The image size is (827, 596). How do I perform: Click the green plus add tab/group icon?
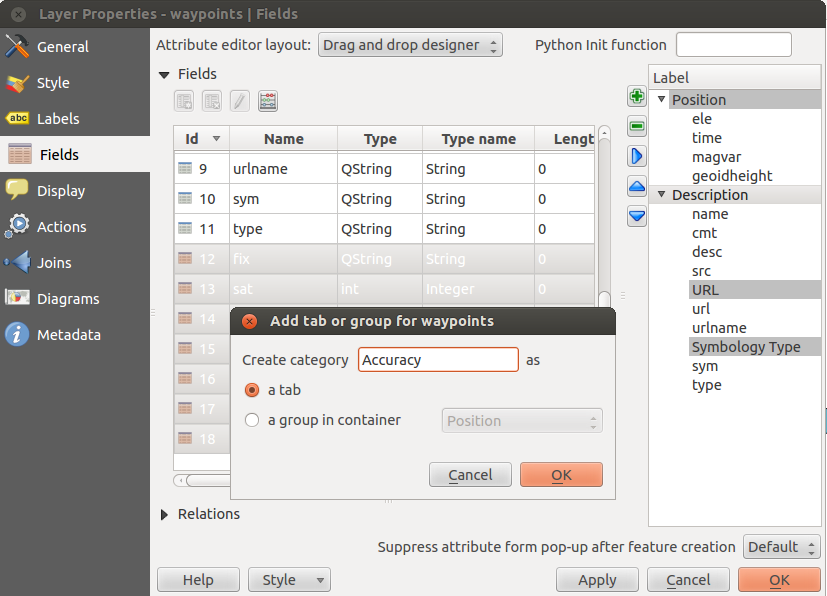pos(637,97)
